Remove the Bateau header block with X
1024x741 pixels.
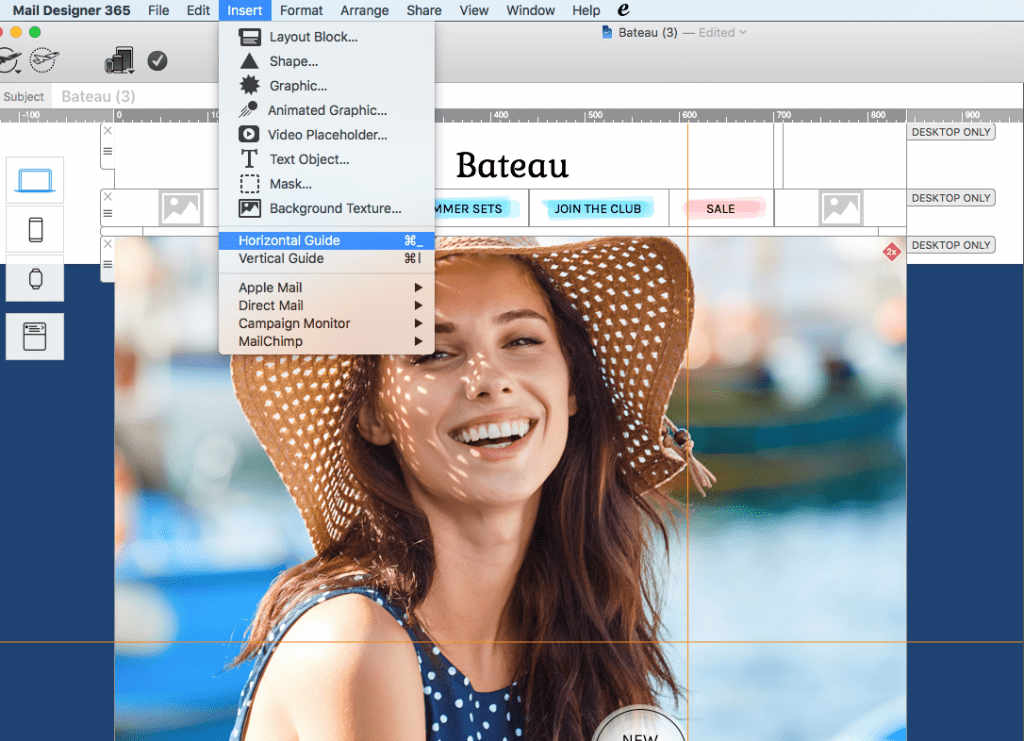(x=108, y=131)
